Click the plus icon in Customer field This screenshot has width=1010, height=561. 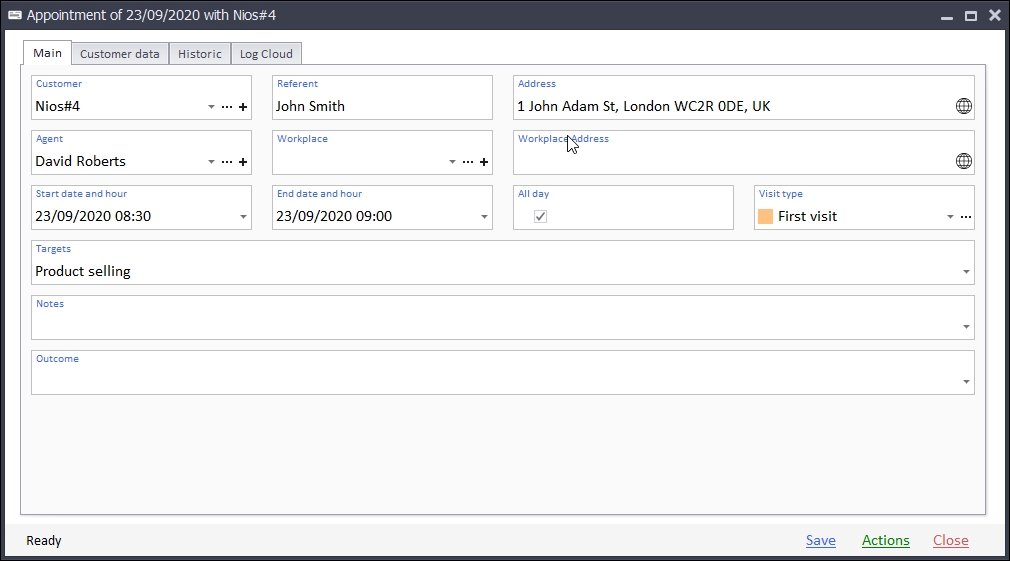243,106
